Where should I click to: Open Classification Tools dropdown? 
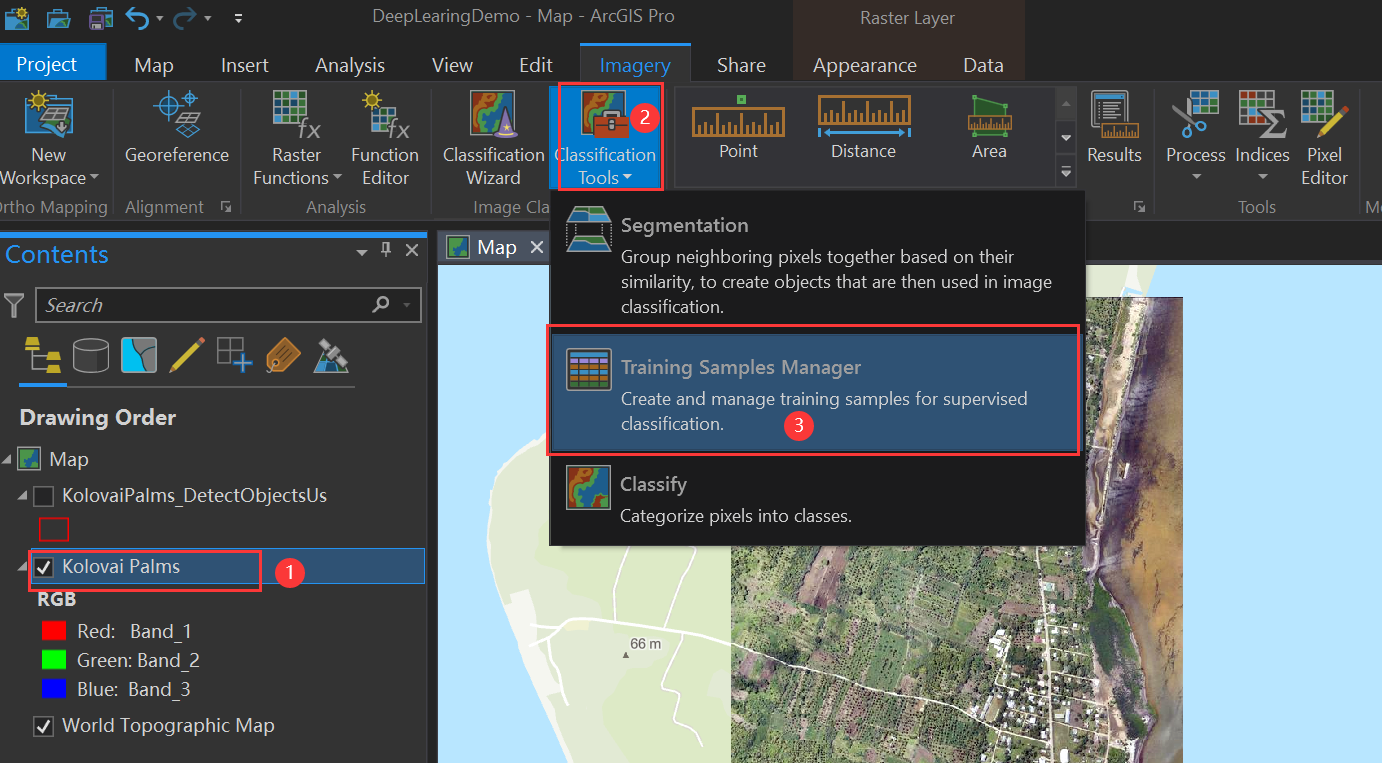click(x=605, y=140)
